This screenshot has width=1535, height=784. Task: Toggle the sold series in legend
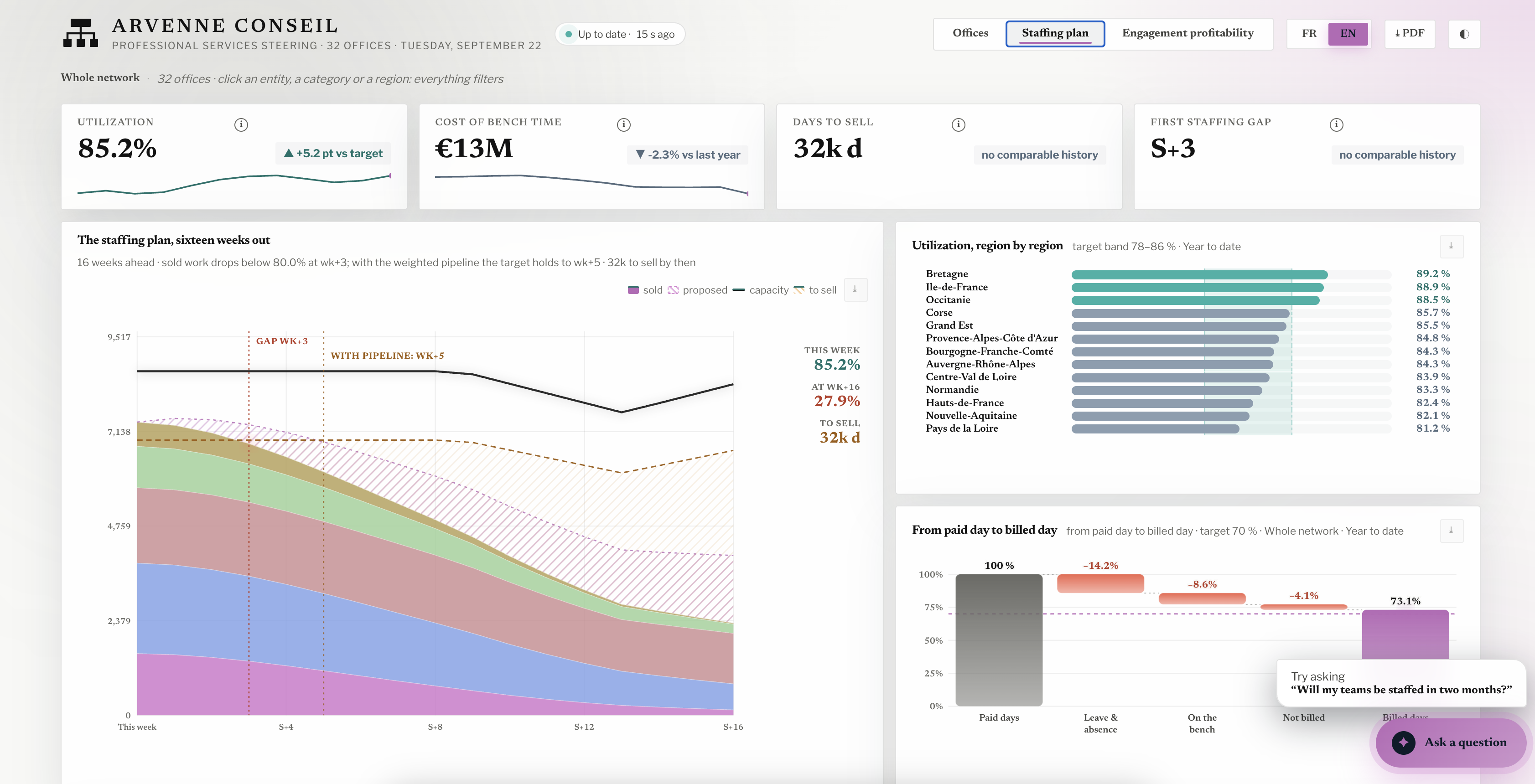[645, 290]
